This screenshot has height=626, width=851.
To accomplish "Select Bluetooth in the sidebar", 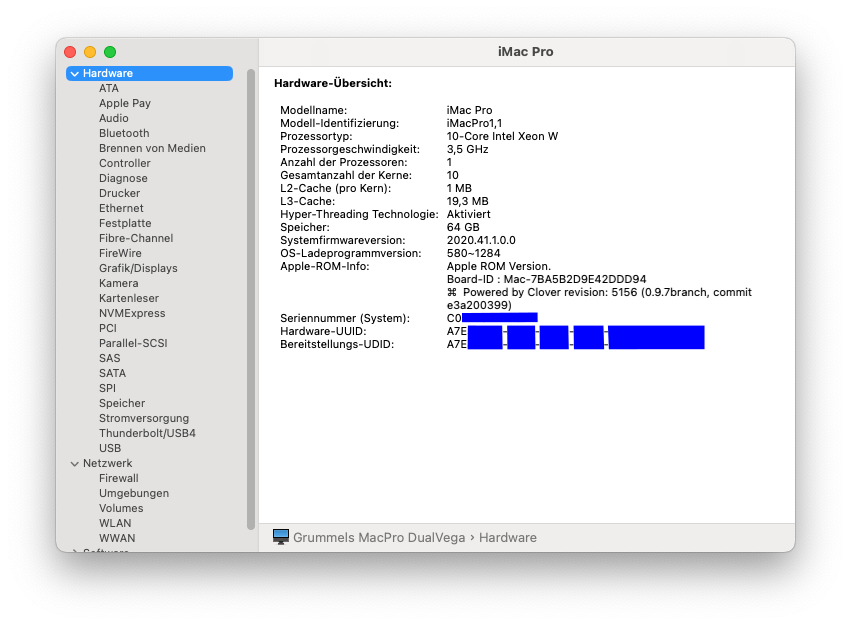I will (124, 133).
